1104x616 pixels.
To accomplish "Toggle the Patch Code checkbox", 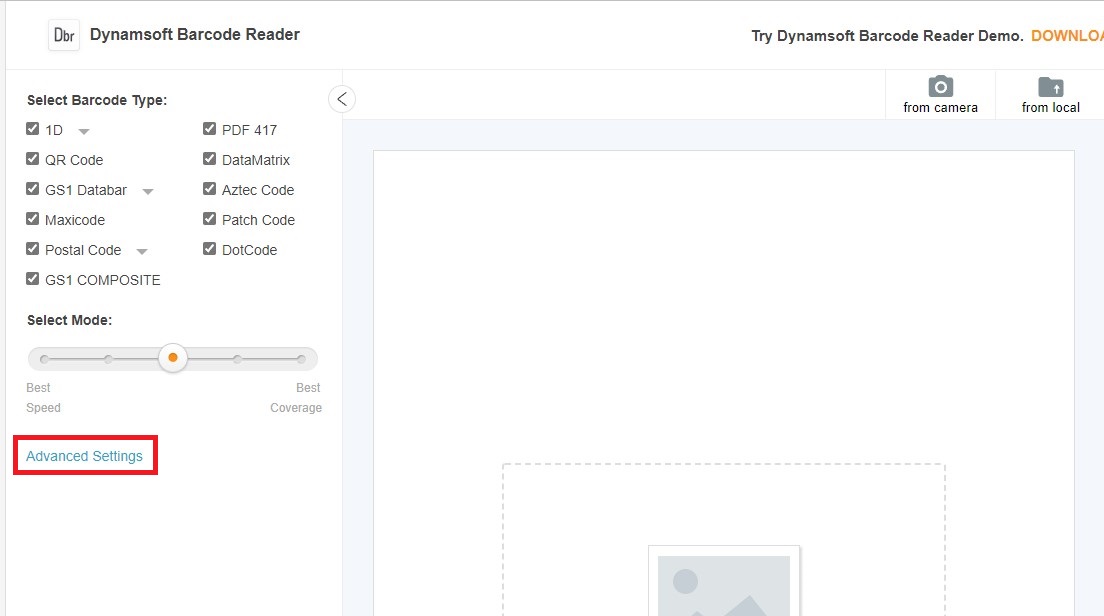I will [210, 219].
